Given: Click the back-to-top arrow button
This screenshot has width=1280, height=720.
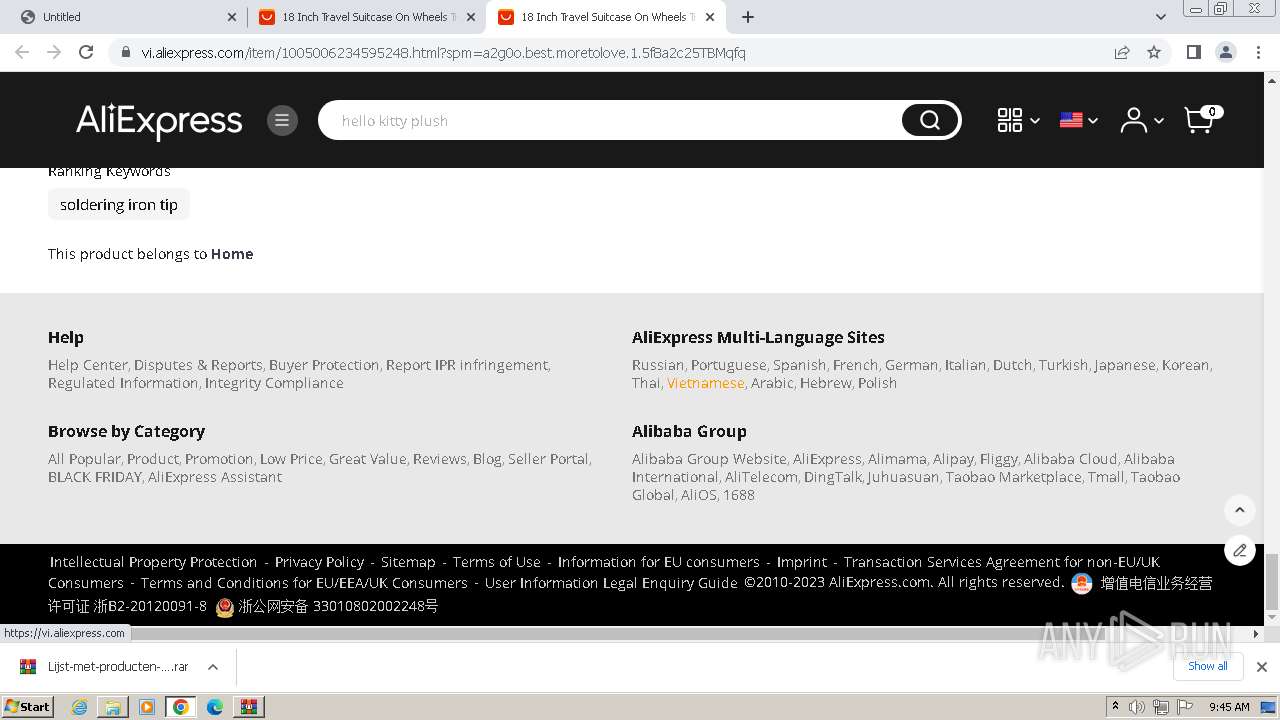Looking at the screenshot, I should tap(1240, 510).
